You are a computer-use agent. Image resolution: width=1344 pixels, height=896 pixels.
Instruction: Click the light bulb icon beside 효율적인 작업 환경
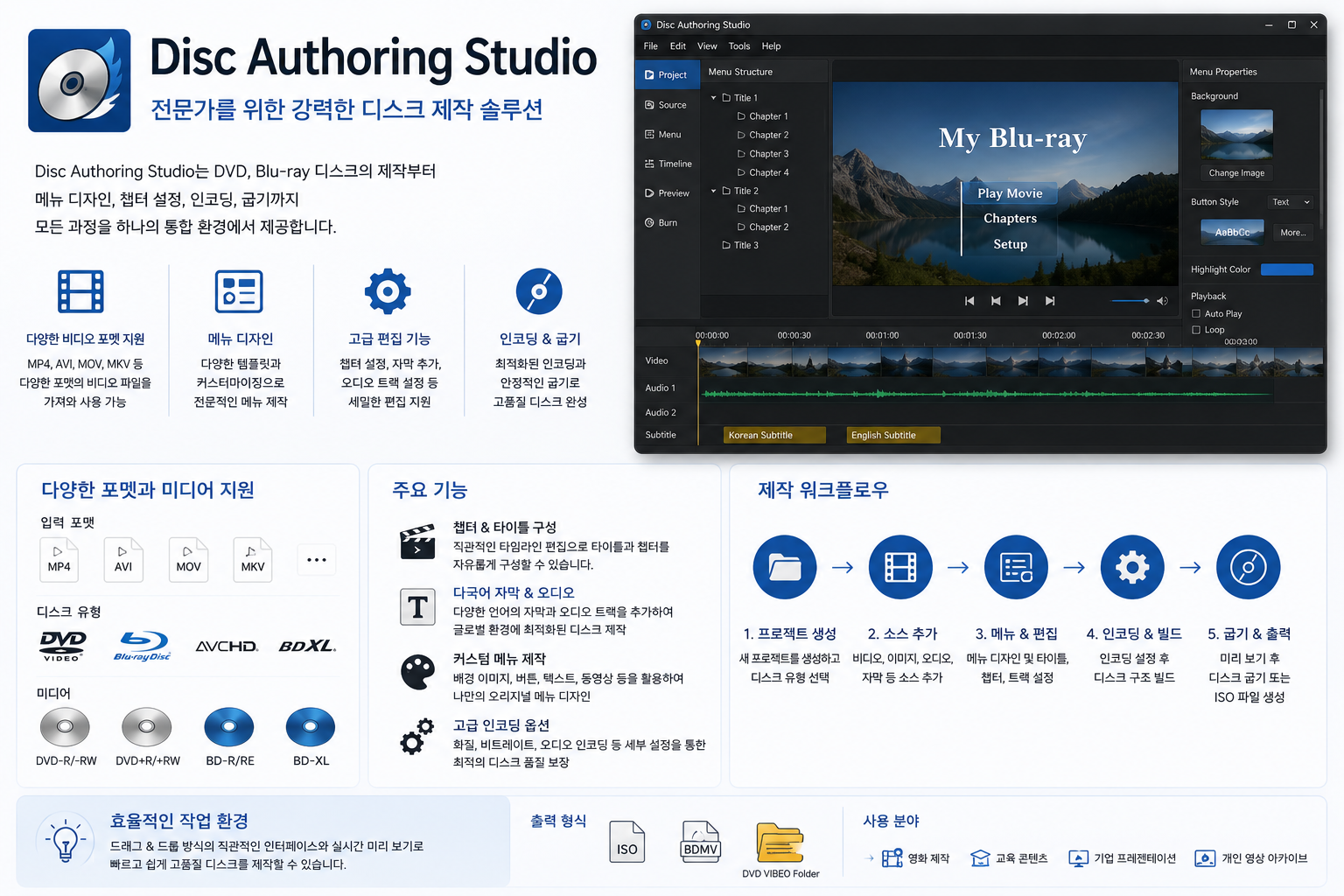point(66,842)
